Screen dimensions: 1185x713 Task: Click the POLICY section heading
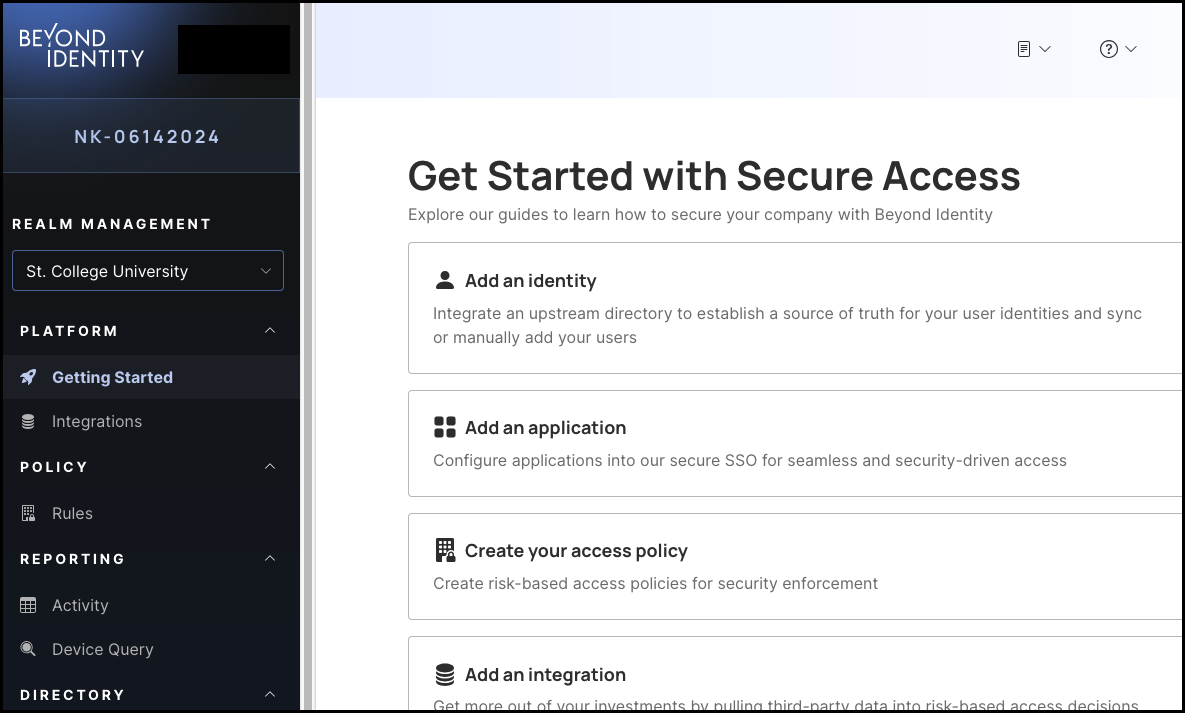[54, 467]
